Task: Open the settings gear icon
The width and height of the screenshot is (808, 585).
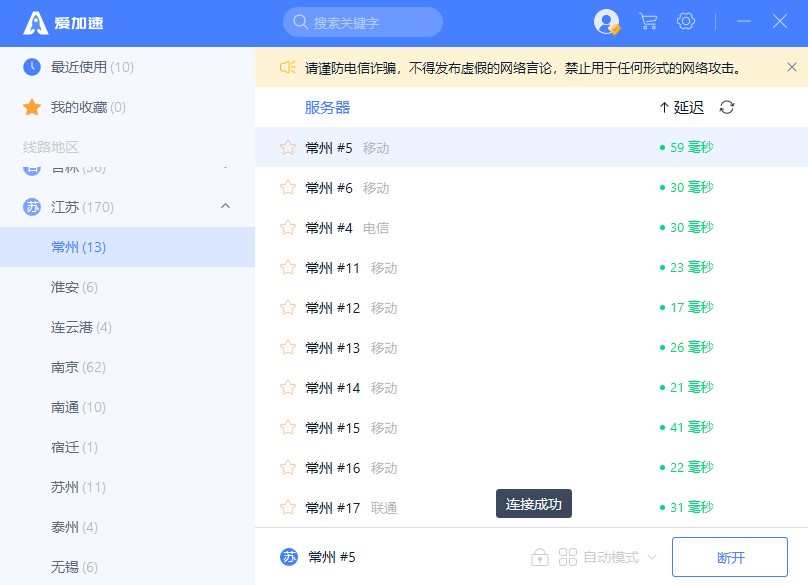Action: tap(686, 21)
